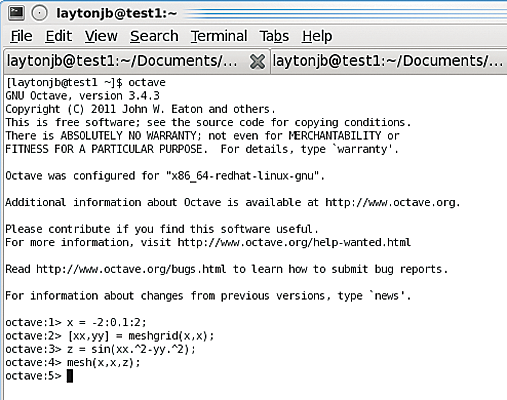Switch to the second laytonjb@test1 Documents tab
507x400 pixels.
coord(389,61)
